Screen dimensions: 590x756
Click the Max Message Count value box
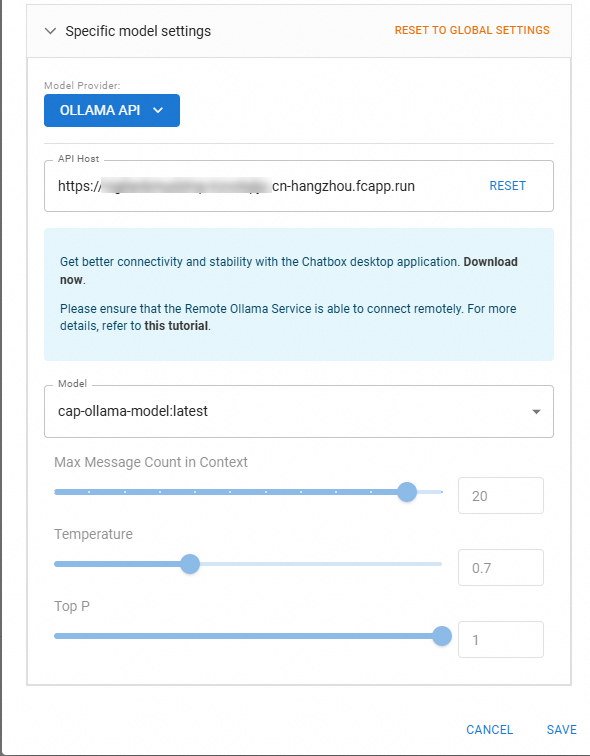pyautogui.click(x=500, y=496)
